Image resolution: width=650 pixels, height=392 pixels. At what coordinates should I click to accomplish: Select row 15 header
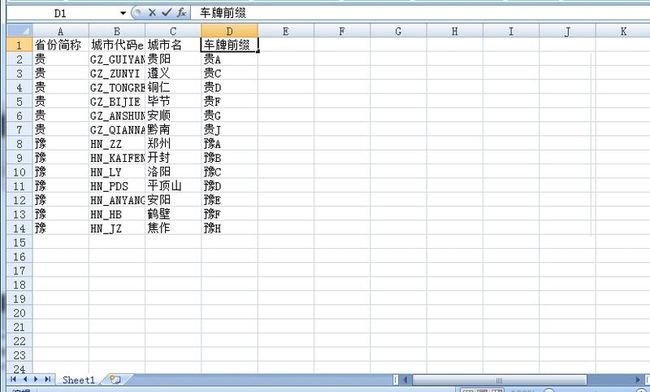pyautogui.click(x=19, y=242)
